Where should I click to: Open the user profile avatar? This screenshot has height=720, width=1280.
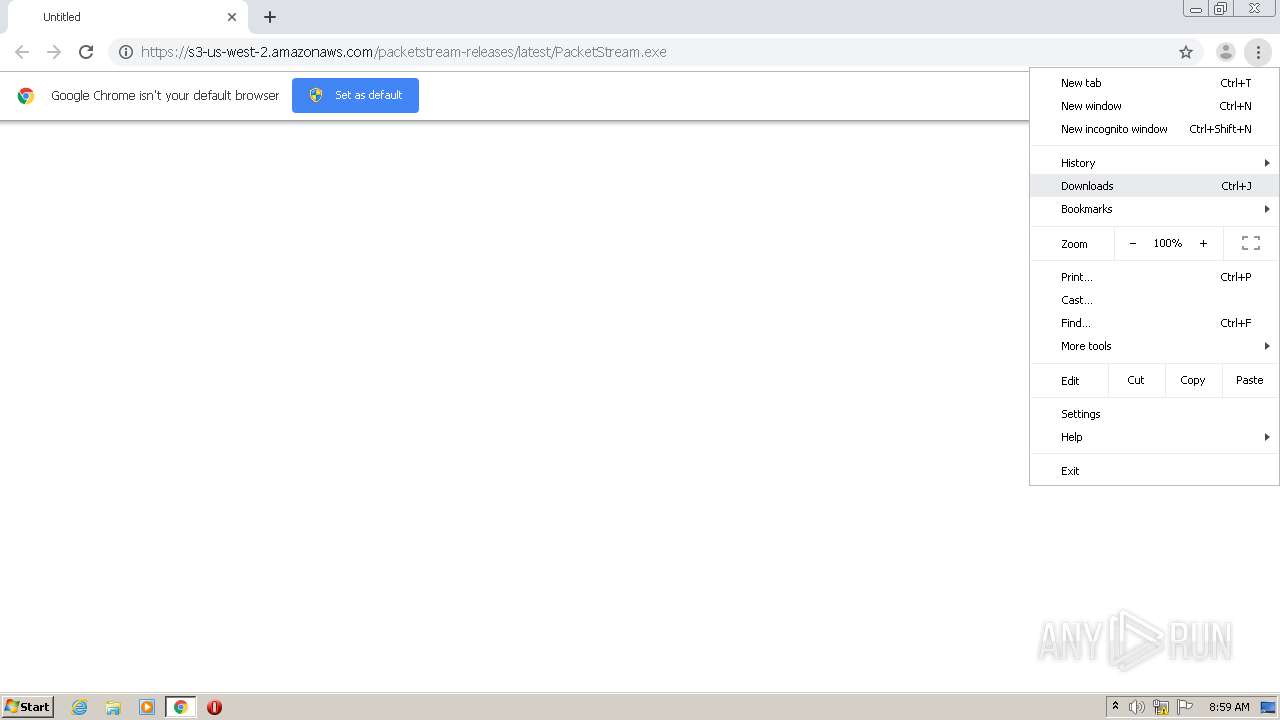coord(1225,52)
